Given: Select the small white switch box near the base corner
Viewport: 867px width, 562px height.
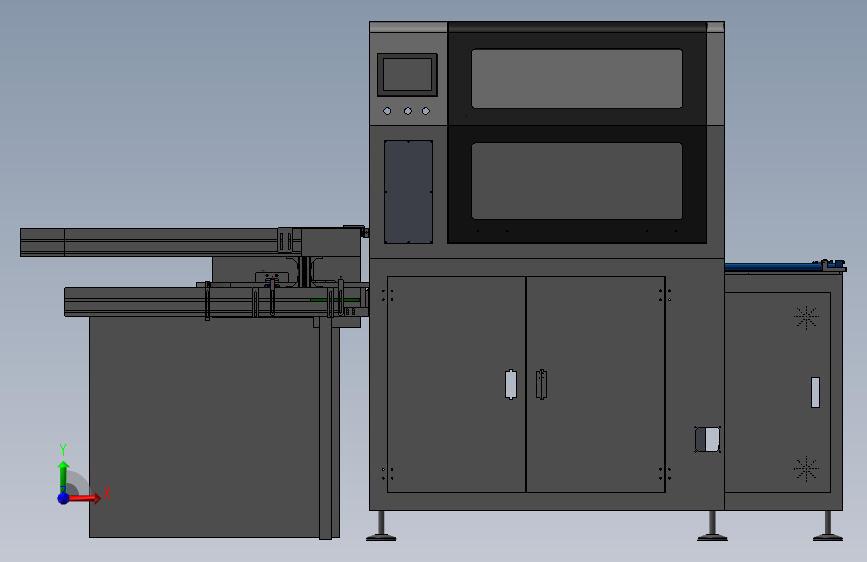Looking at the screenshot, I should pos(707,440).
